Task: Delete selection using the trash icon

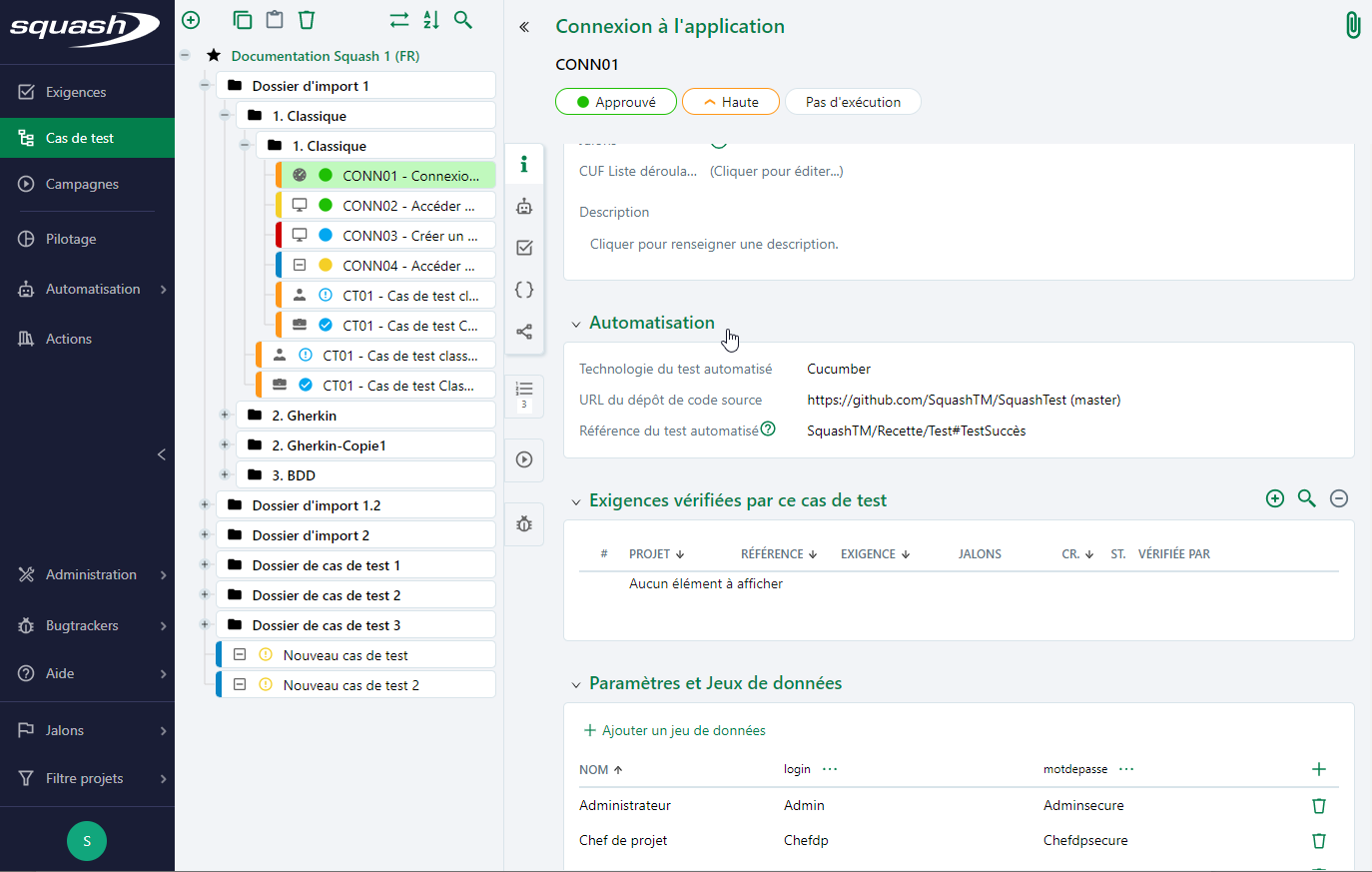Action: (x=307, y=20)
